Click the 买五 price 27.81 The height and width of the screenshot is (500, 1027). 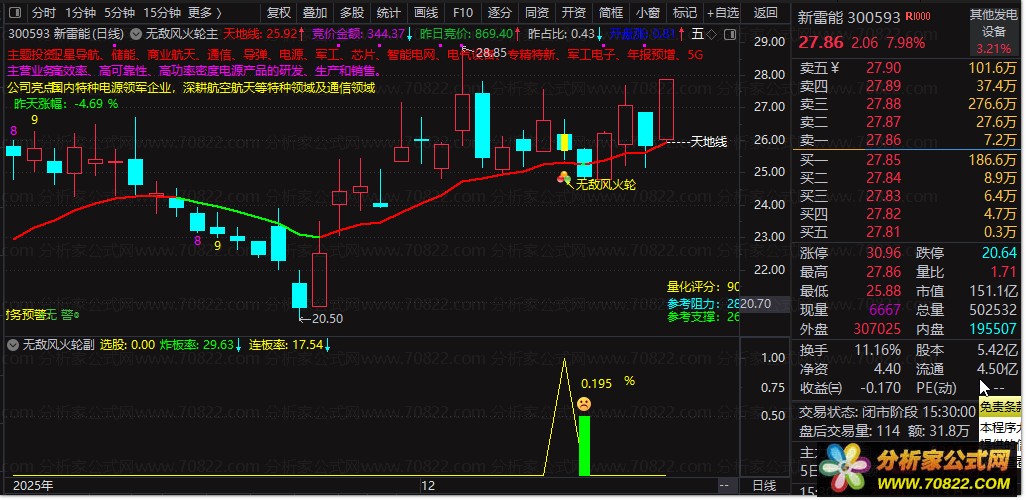884,231
